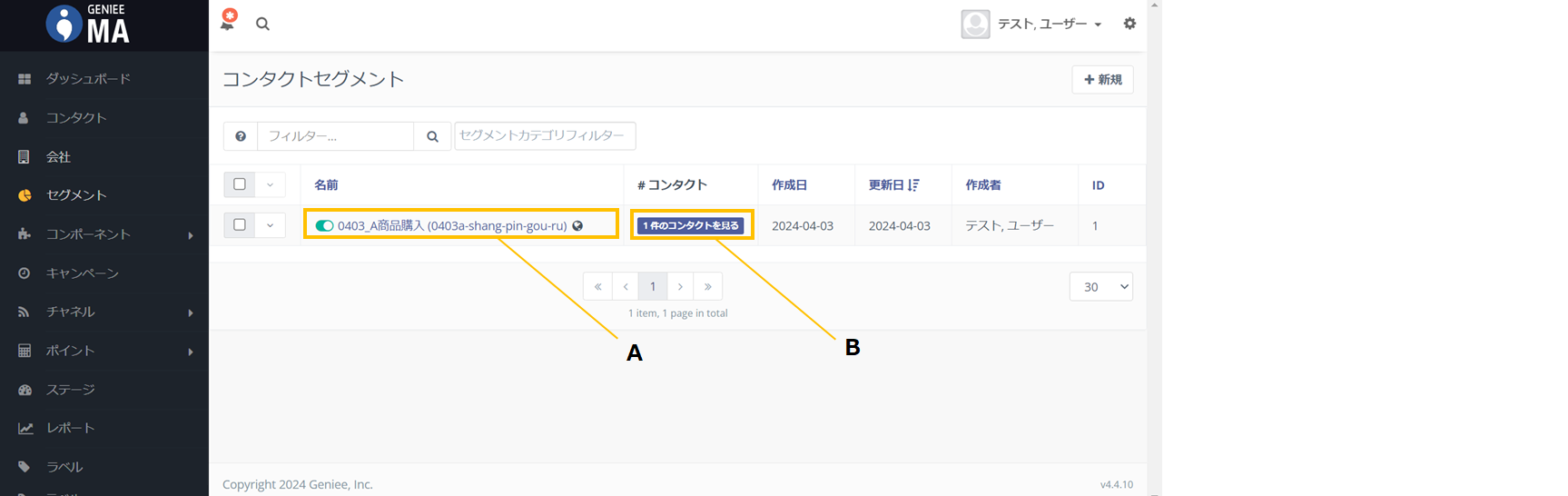This screenshot has width=1568, height=496.
Task: Go to last page with » button
Action: tap(708, 287)
